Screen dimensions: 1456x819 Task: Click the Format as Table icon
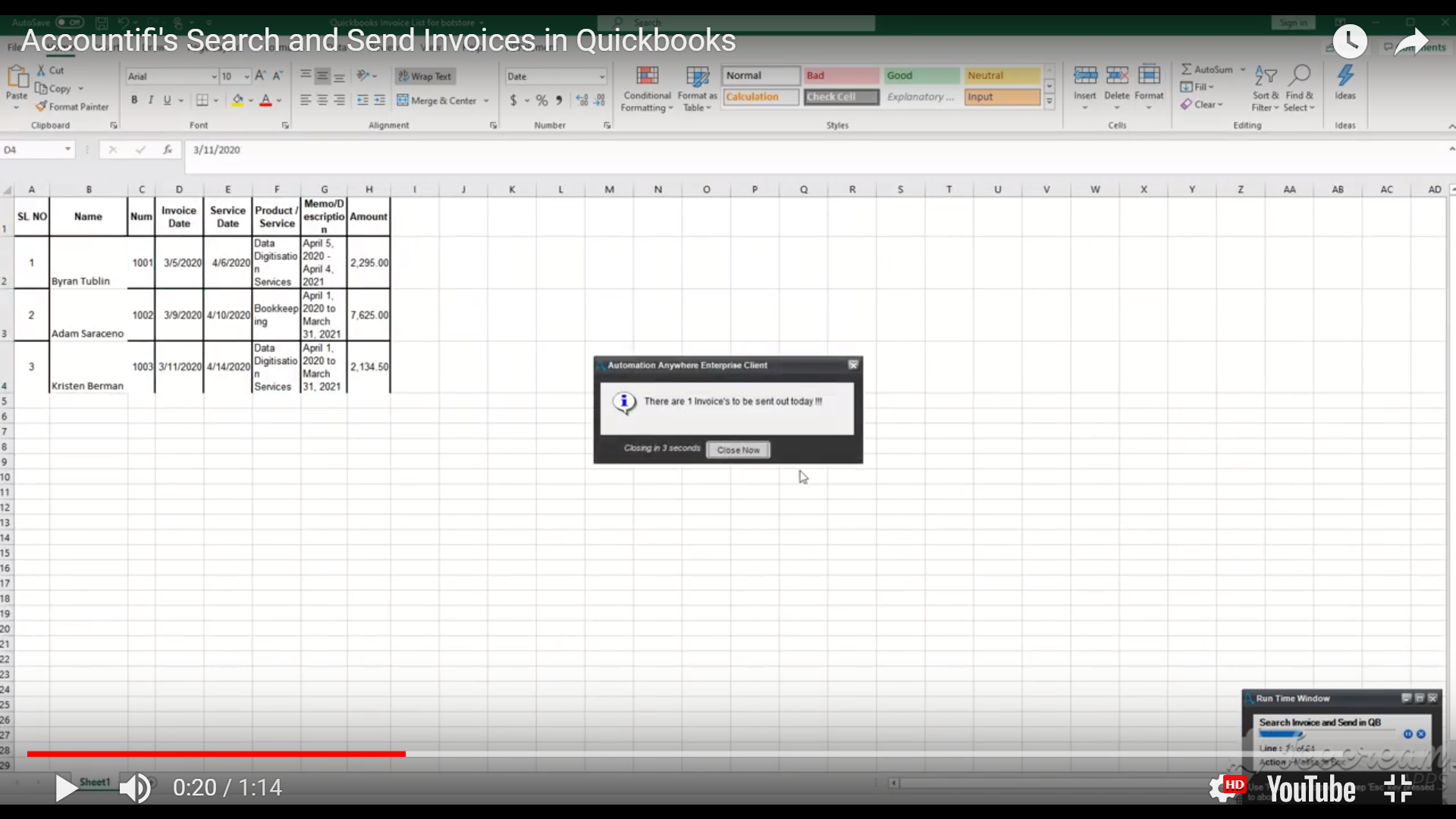pyautogui.click(x=696, y=76)
